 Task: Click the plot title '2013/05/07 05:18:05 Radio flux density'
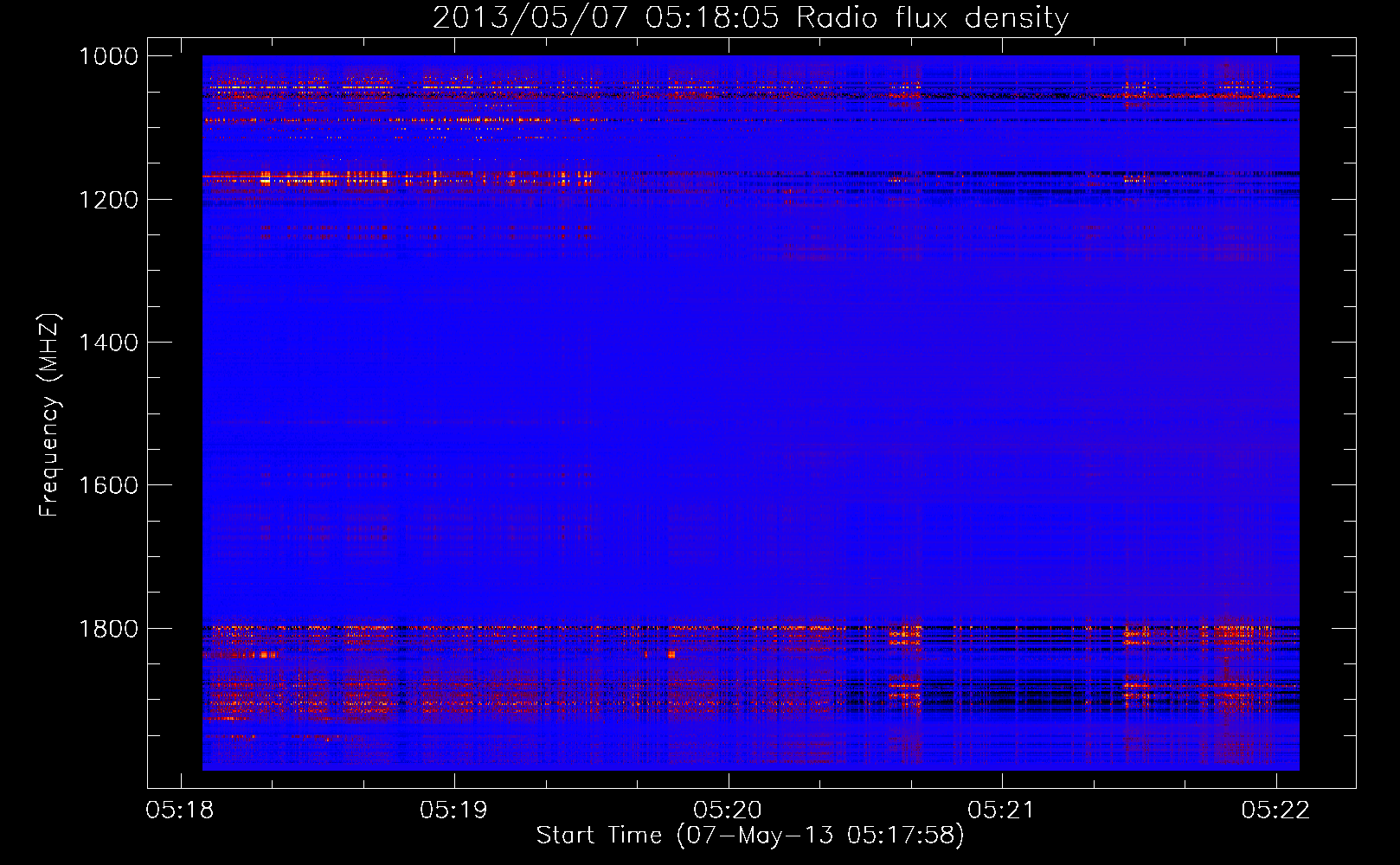750,18
